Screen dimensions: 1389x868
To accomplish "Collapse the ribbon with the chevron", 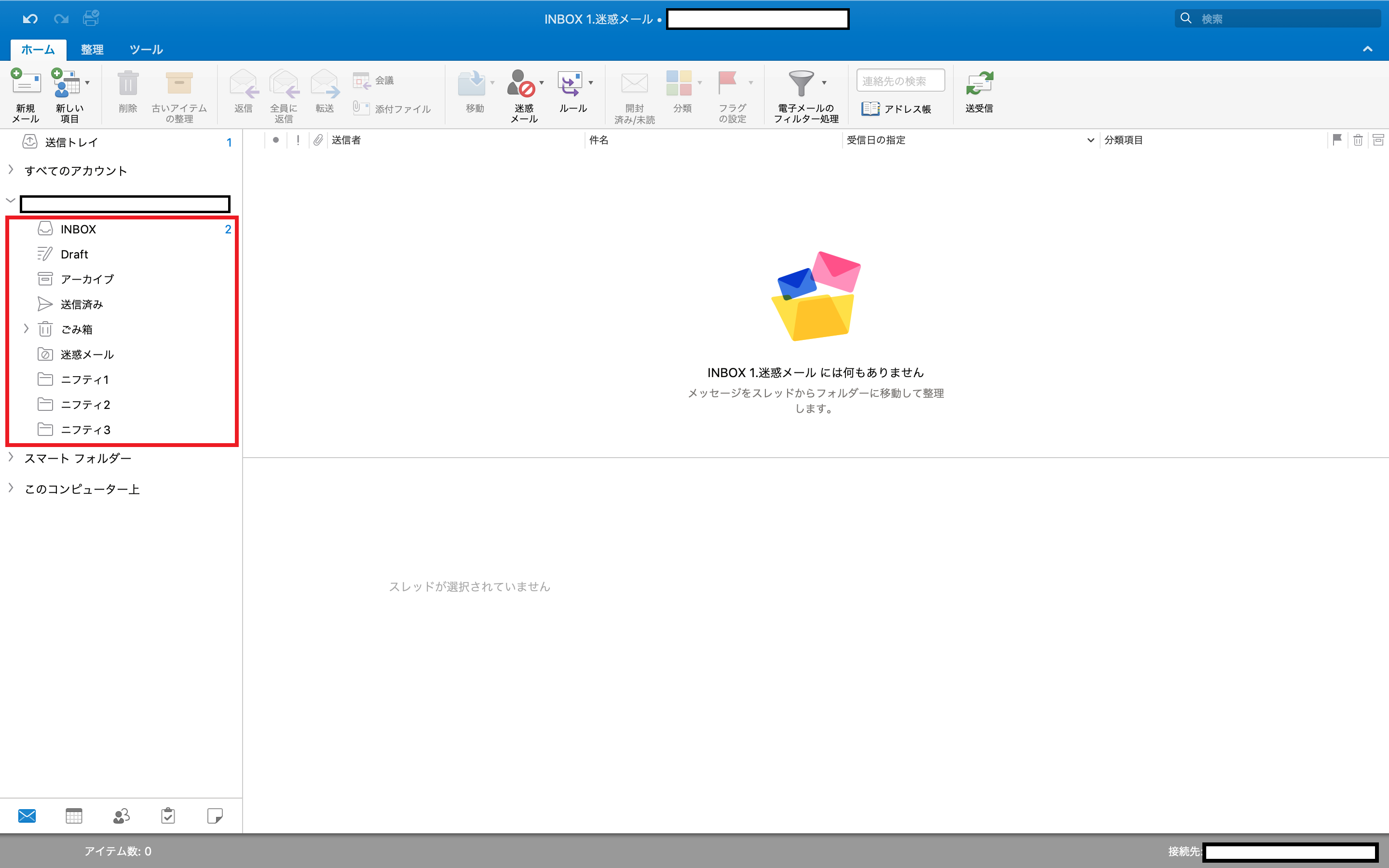I will 1367,49.
